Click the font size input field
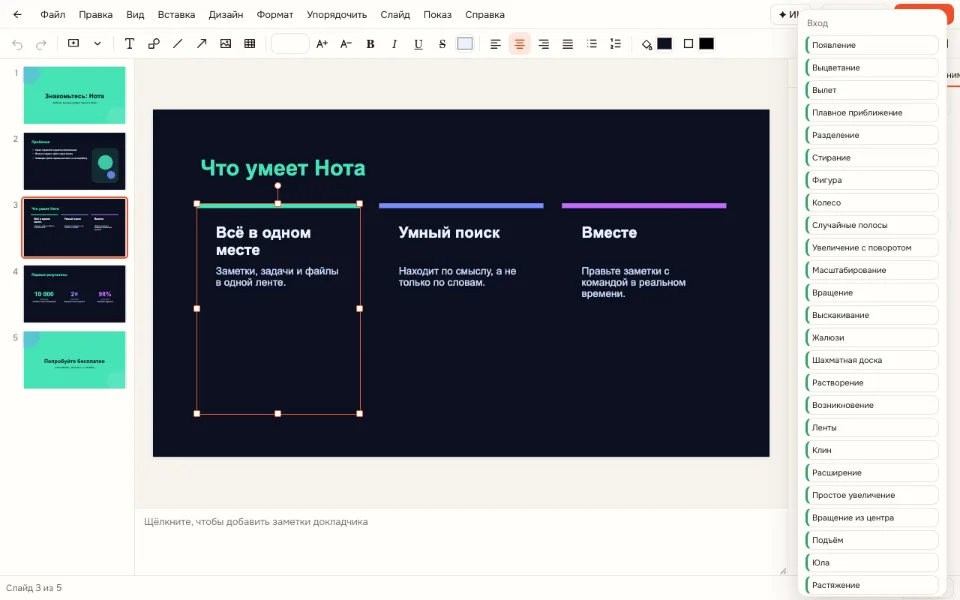 click(x=290, y=43)
